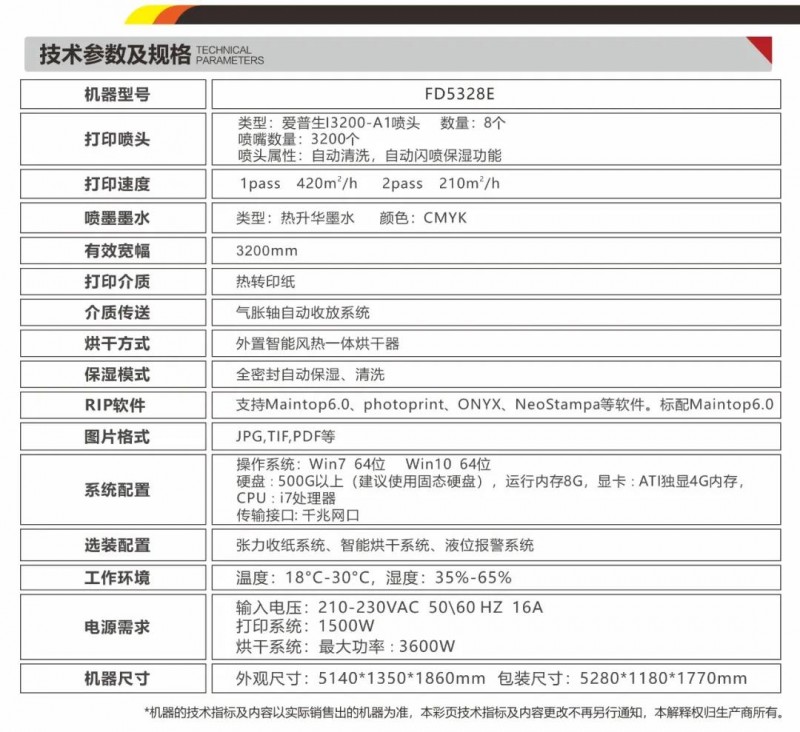Click the 机器尺寸 label cell
This screenshot has width=800, height=732.
point(117,679)
